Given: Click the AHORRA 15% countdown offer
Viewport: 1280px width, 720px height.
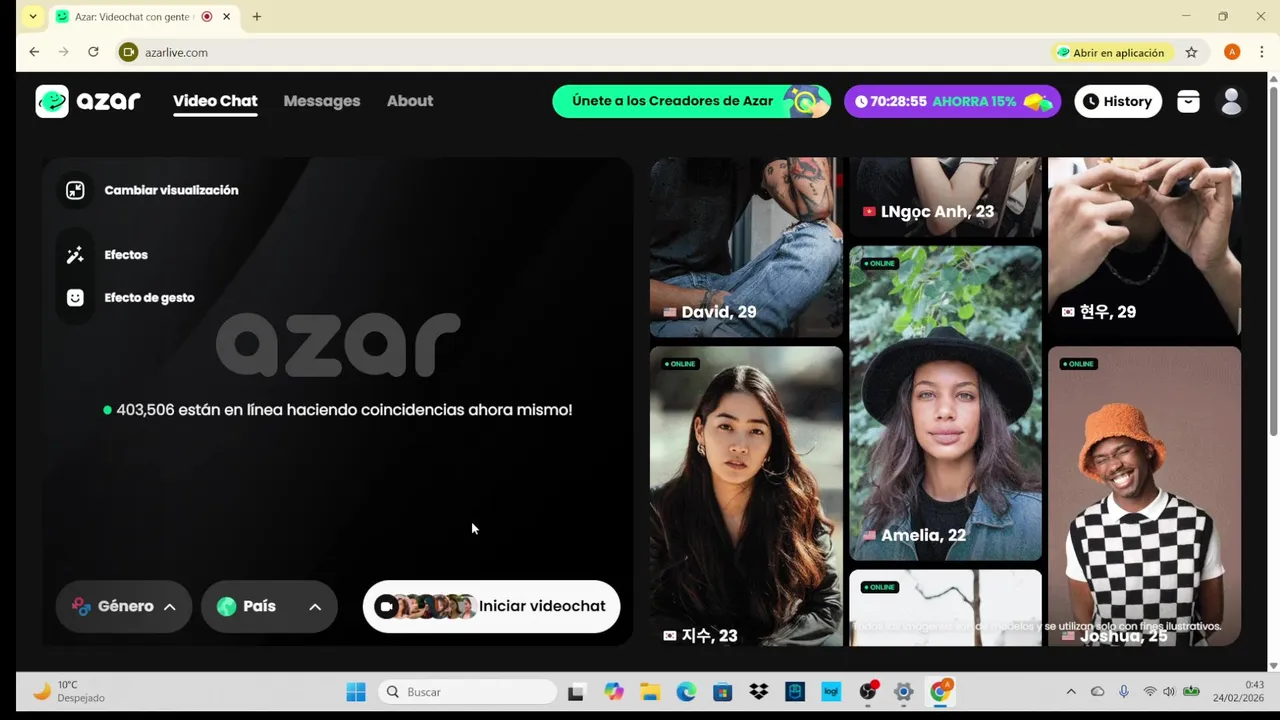Looking at the screenshot, I should pos(953,101).
